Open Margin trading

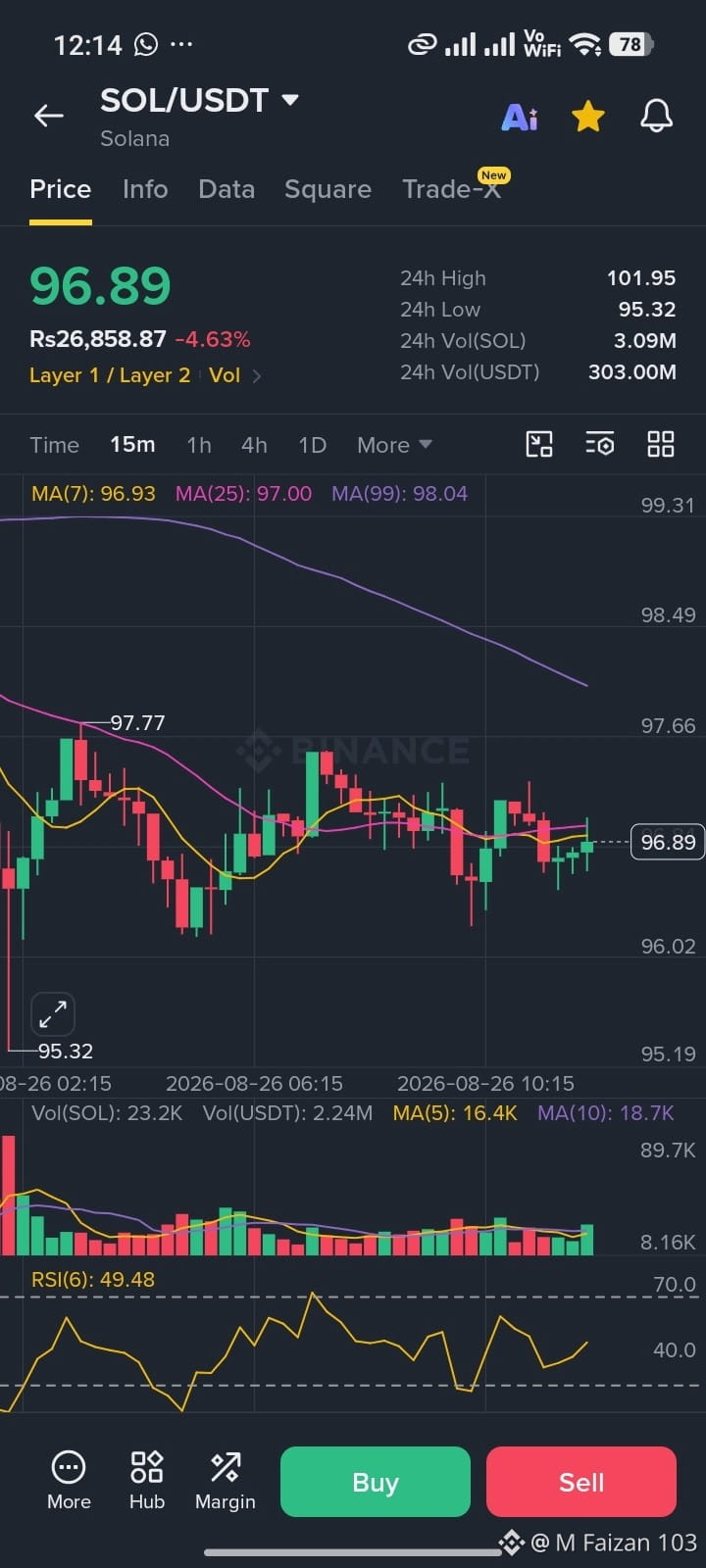(x=226, y=1481)
